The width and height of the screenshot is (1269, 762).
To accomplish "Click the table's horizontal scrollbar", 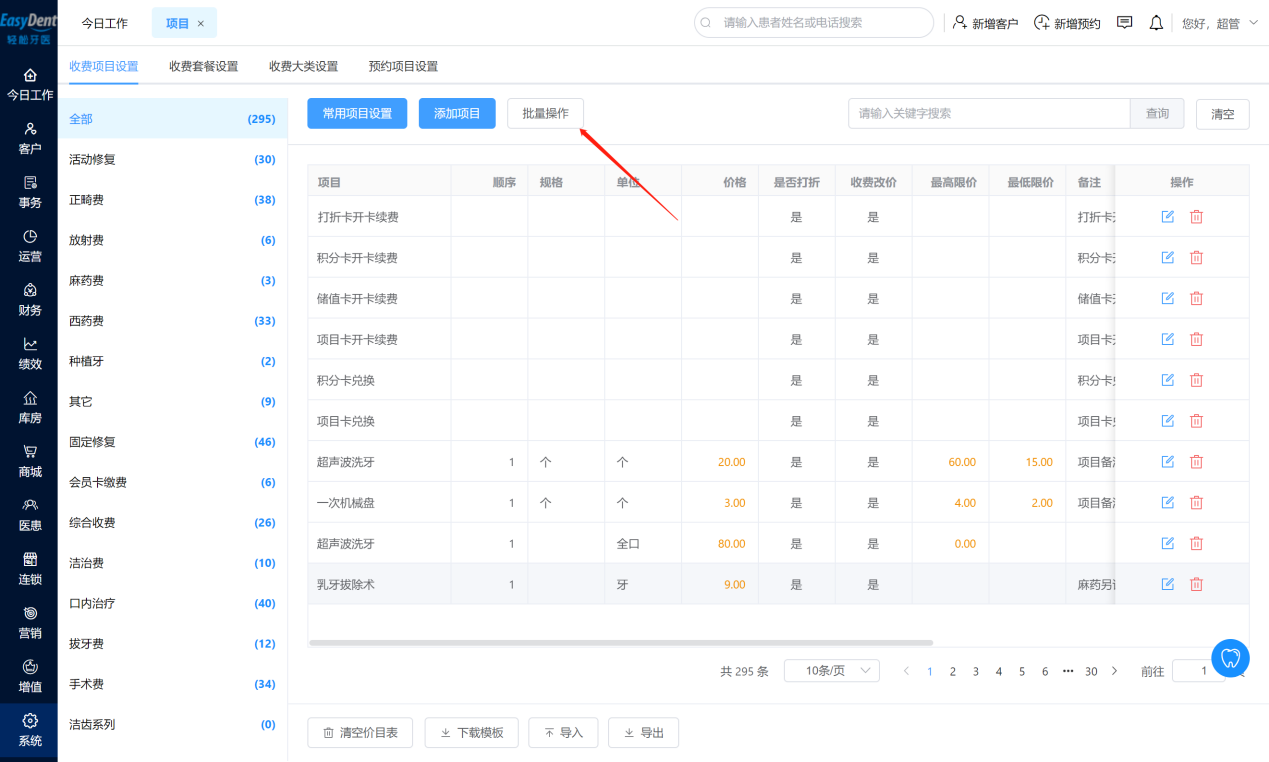I will pyautogui.click(x=621, y=643).
